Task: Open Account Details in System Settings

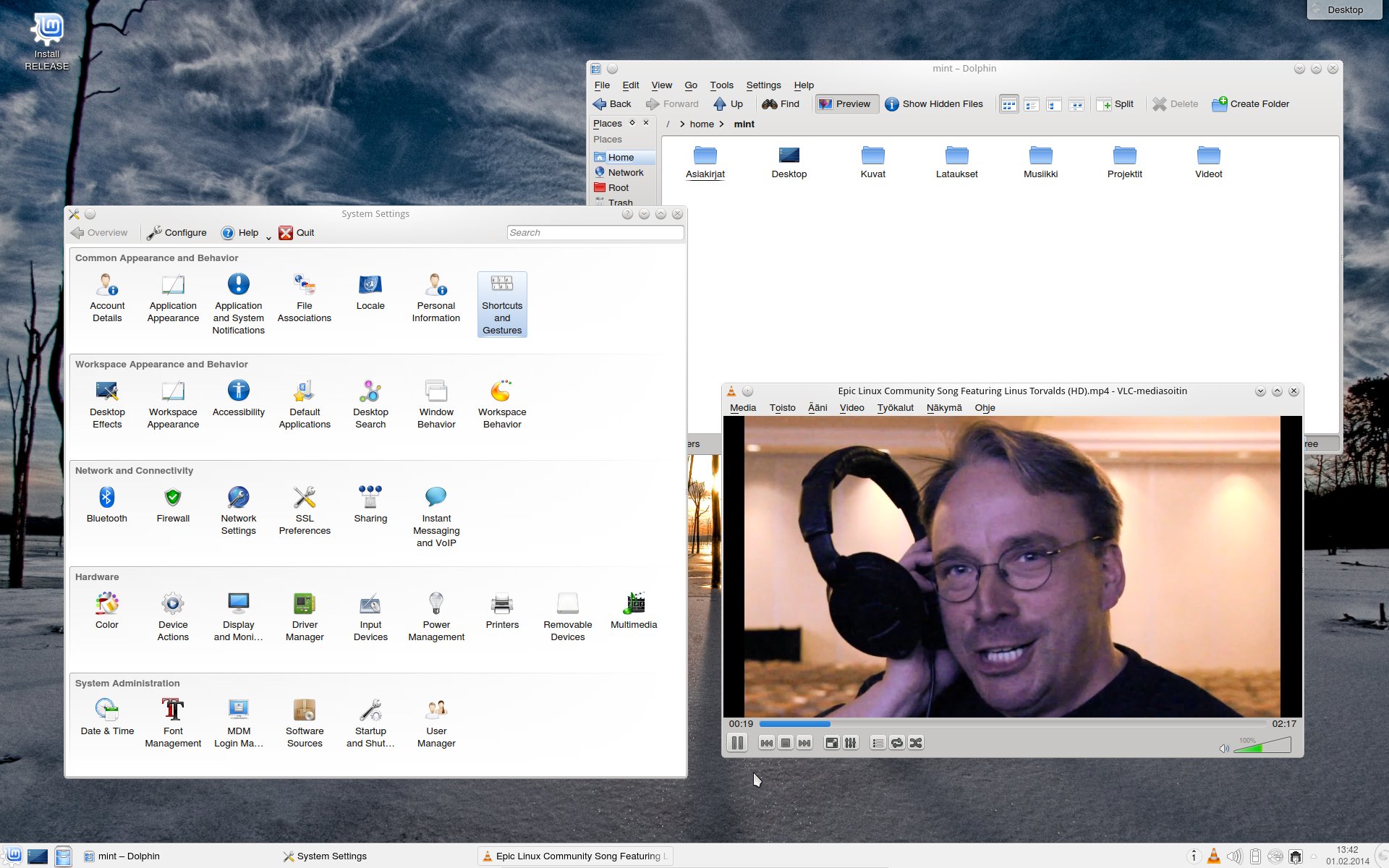Action: pyautogui.click(x=107, y=298)
